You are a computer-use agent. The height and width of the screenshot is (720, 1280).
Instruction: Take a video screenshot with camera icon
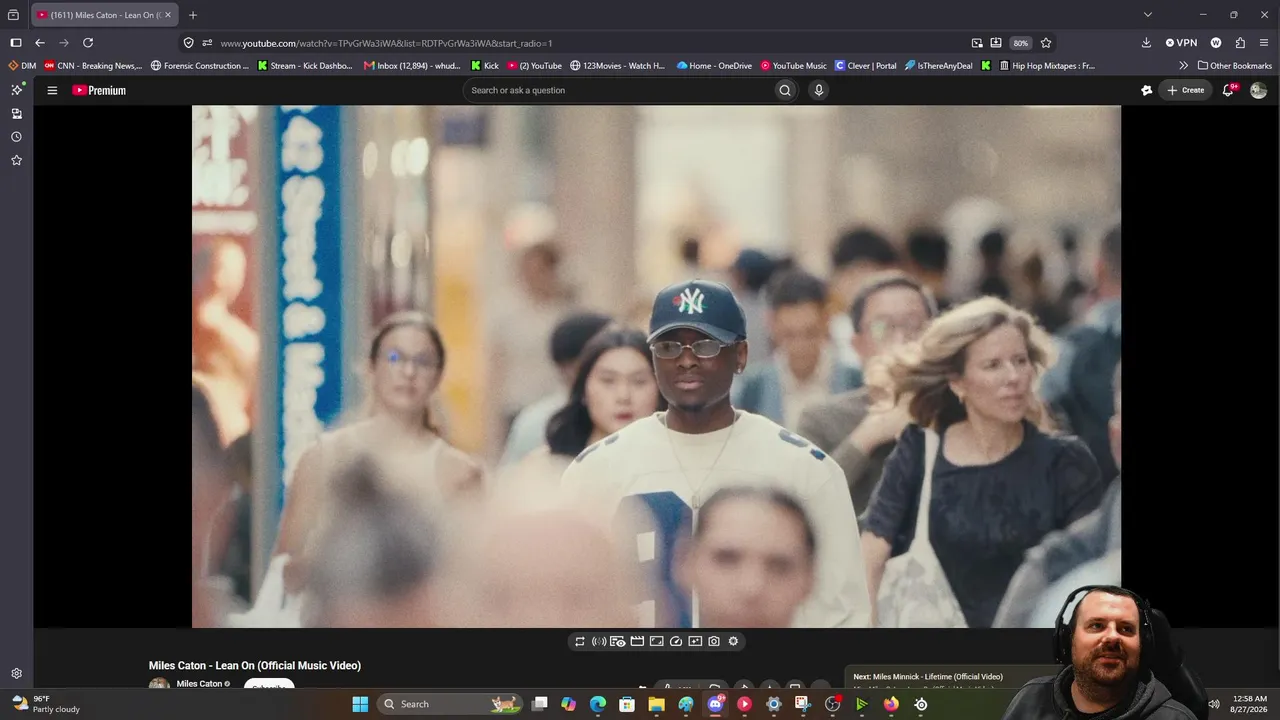[x=714, y=641]
